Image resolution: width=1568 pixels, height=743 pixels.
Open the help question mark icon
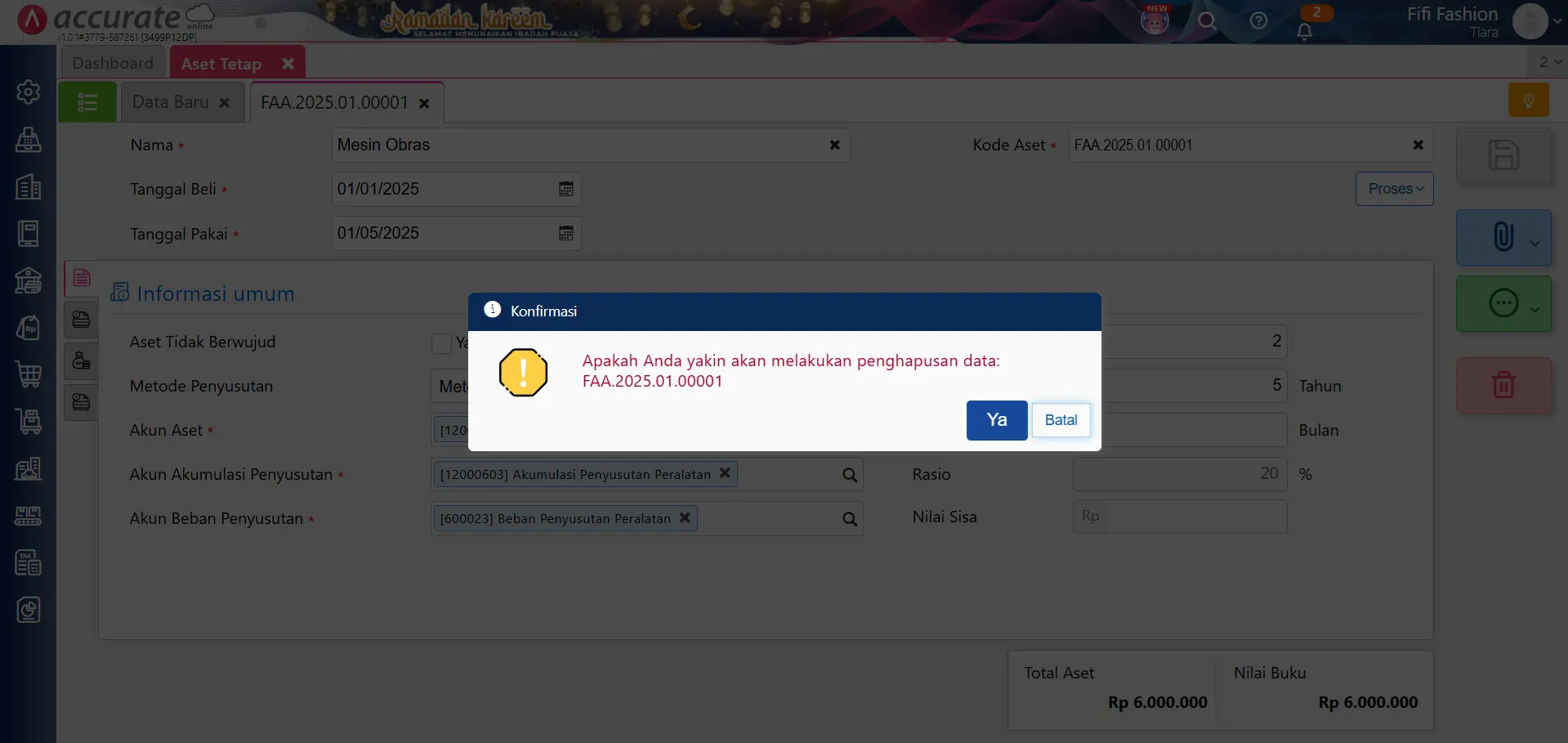click(1258, 21)
